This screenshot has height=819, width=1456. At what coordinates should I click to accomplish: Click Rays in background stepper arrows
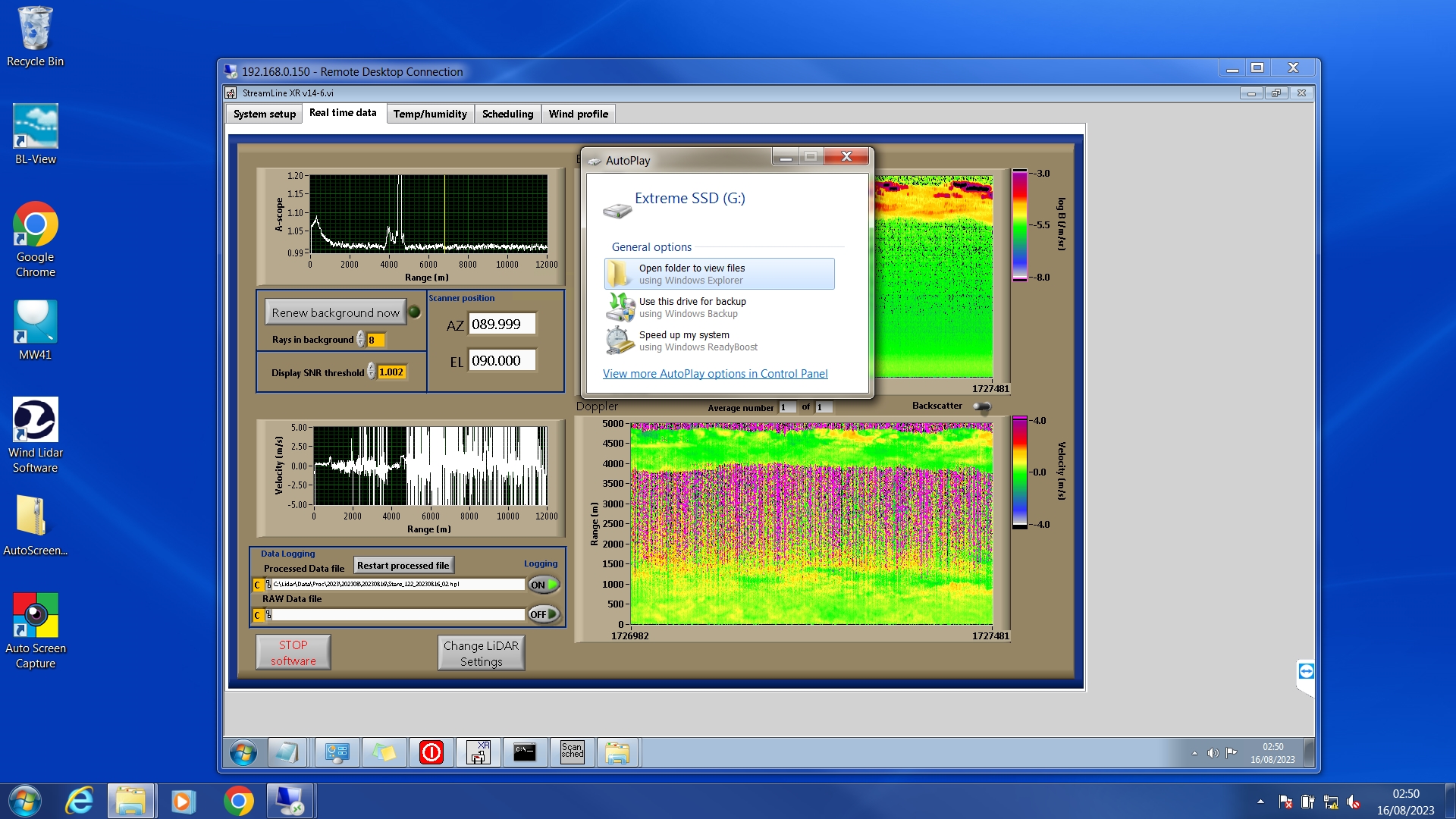(x=361, y=340)
